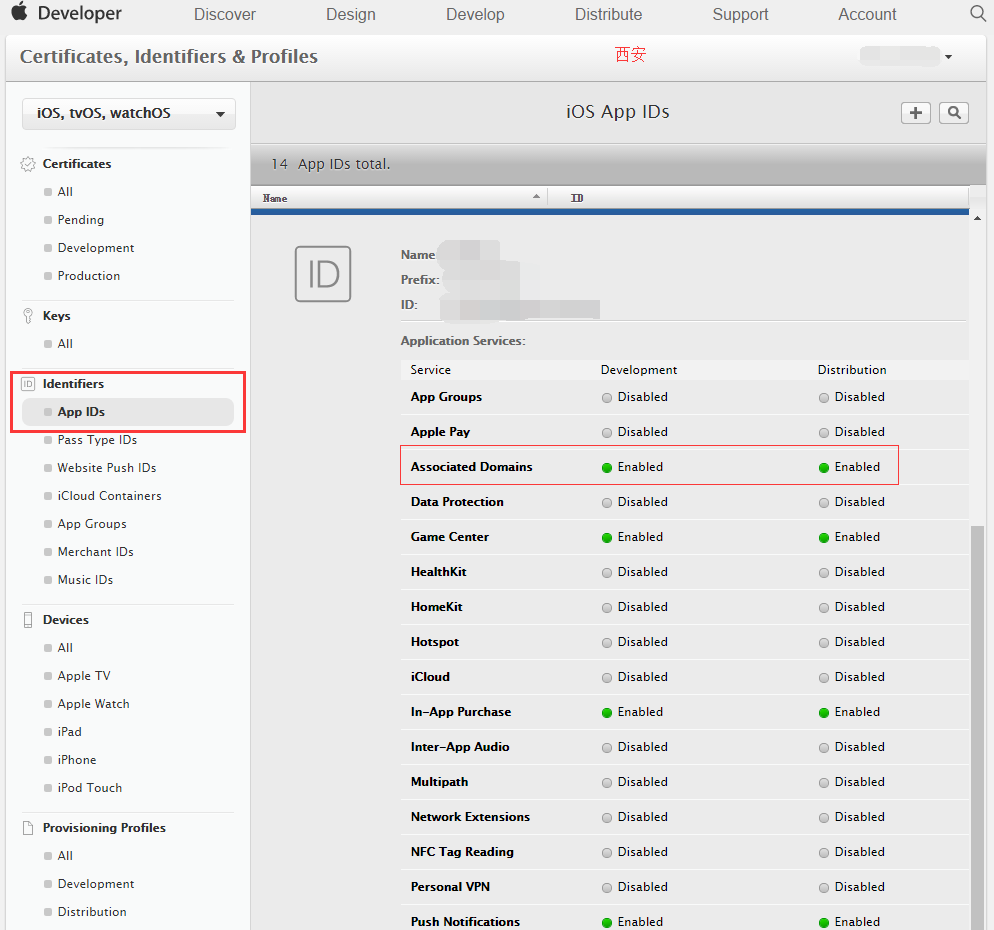Click Apple Pay Distribution disabled indicator
The image size is (994, 930).
click(824, 432)
